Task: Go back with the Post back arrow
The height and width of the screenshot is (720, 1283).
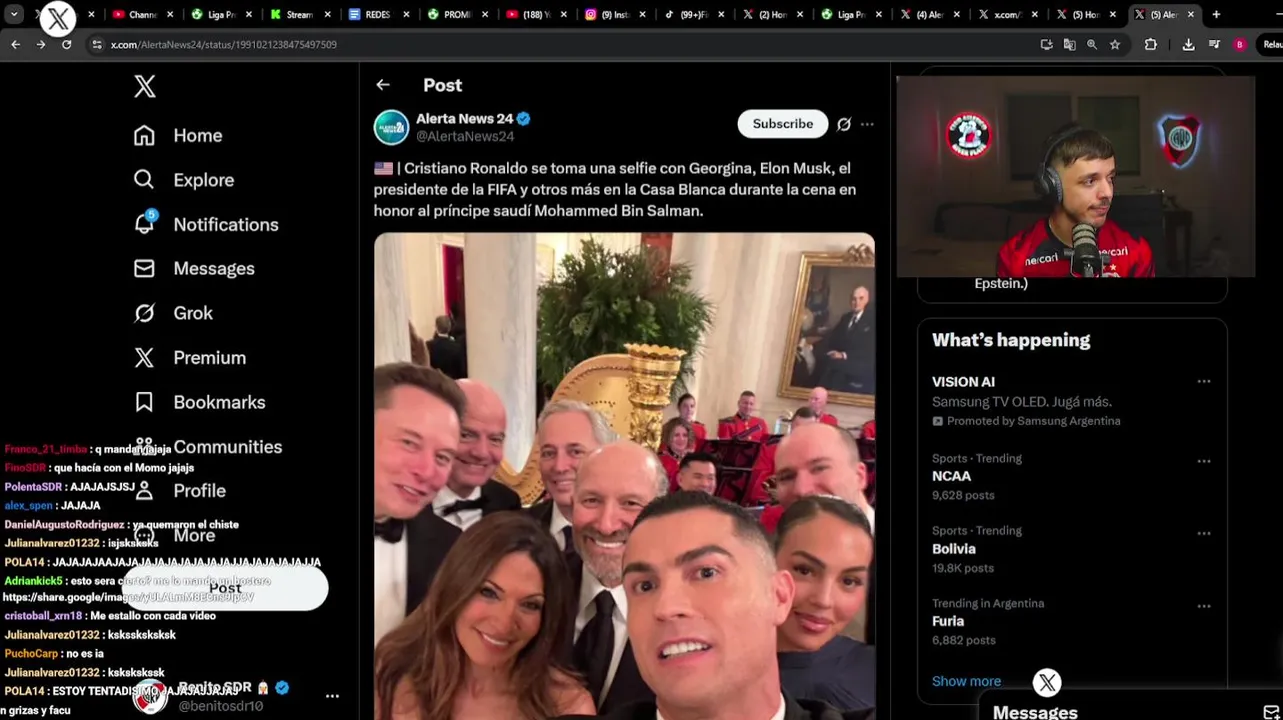Action: [x=383, y=85]
